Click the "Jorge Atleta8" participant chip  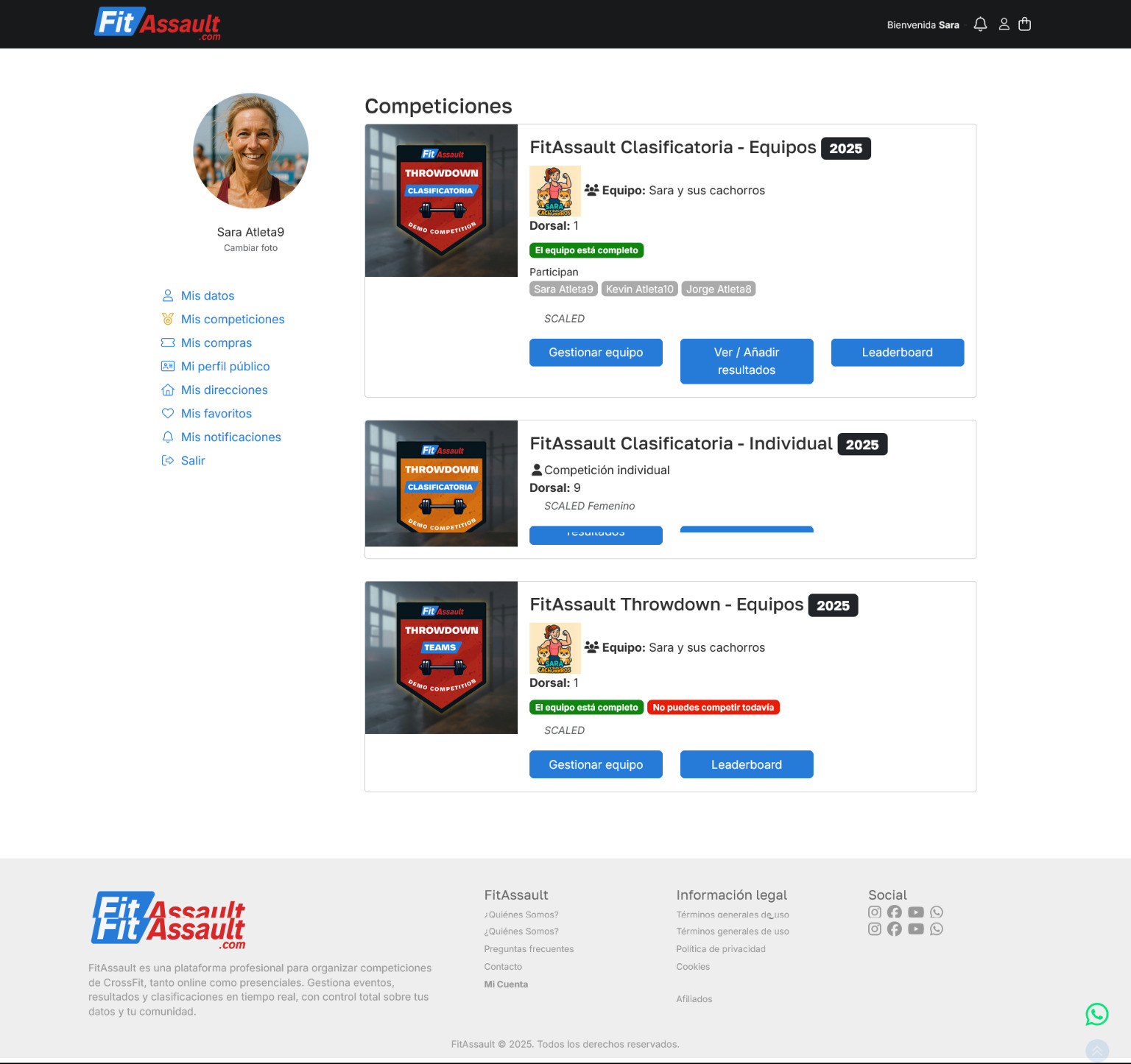(719, 289)
